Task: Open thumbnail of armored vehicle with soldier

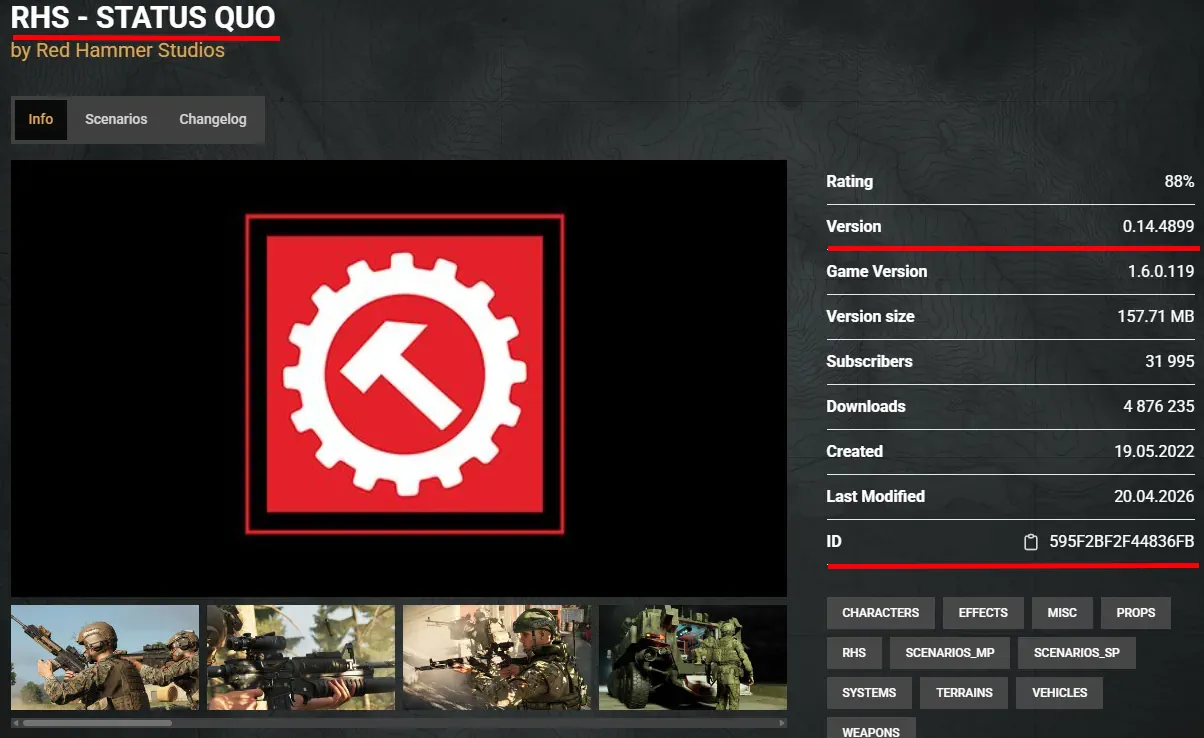Action: [x=693, y=657]
